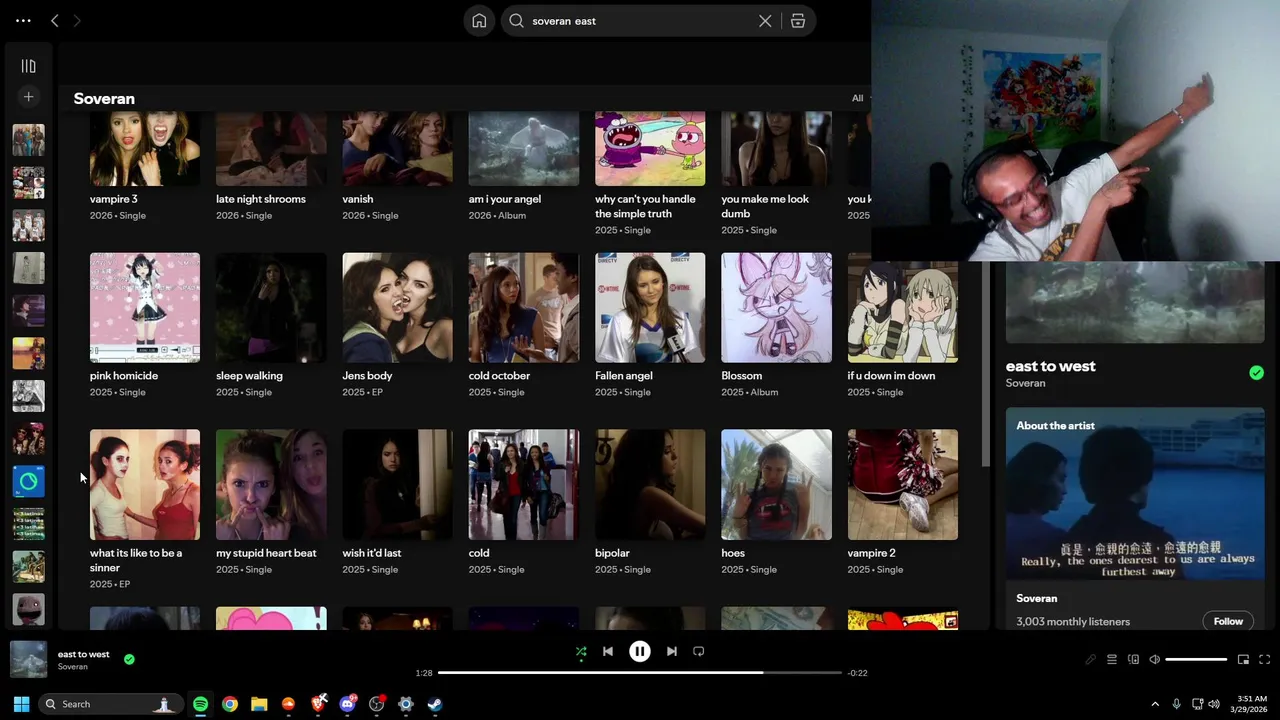Open Soveran artist link in right panel
The image size is (1280, 720).
[1025, 383]
